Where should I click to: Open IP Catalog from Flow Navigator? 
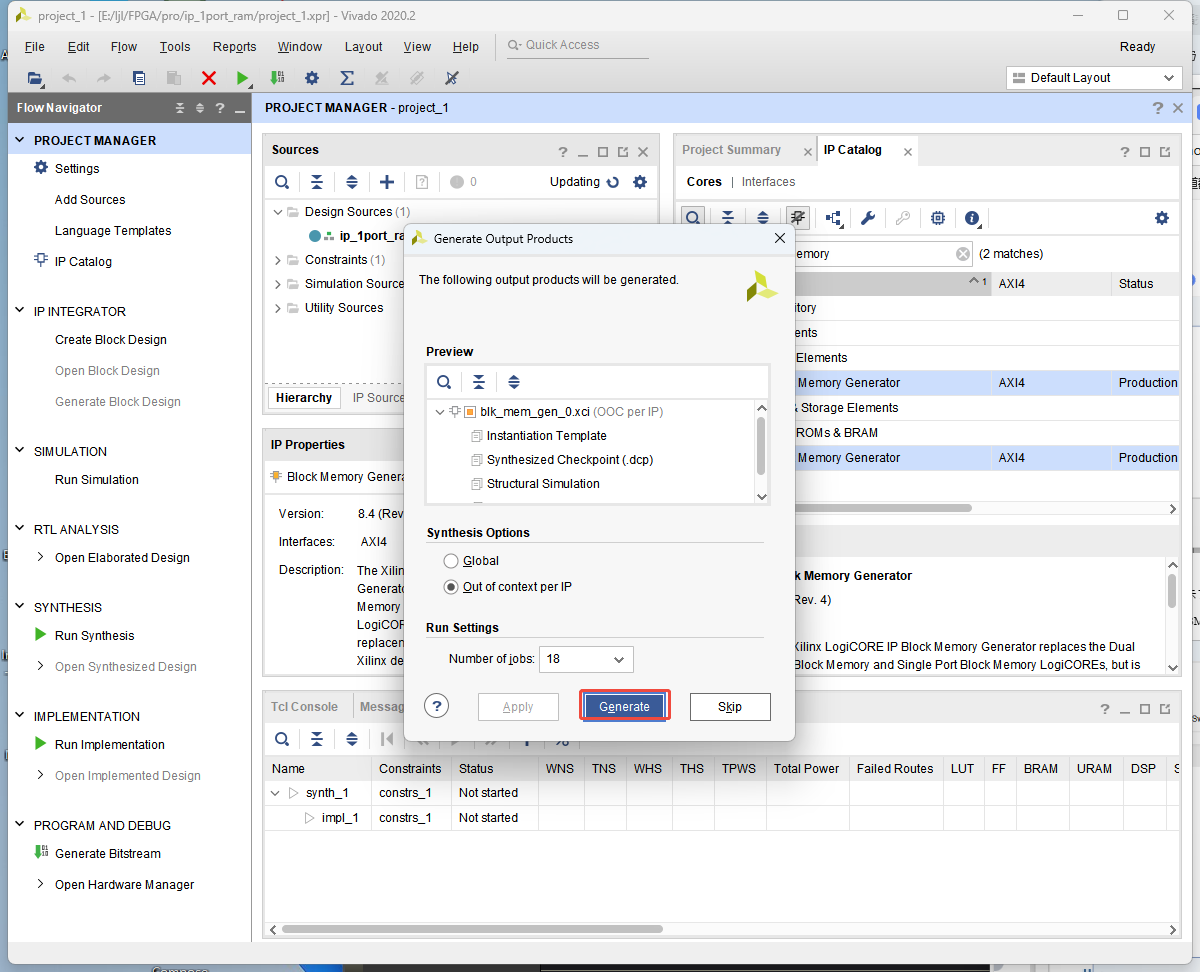[83, 262]
